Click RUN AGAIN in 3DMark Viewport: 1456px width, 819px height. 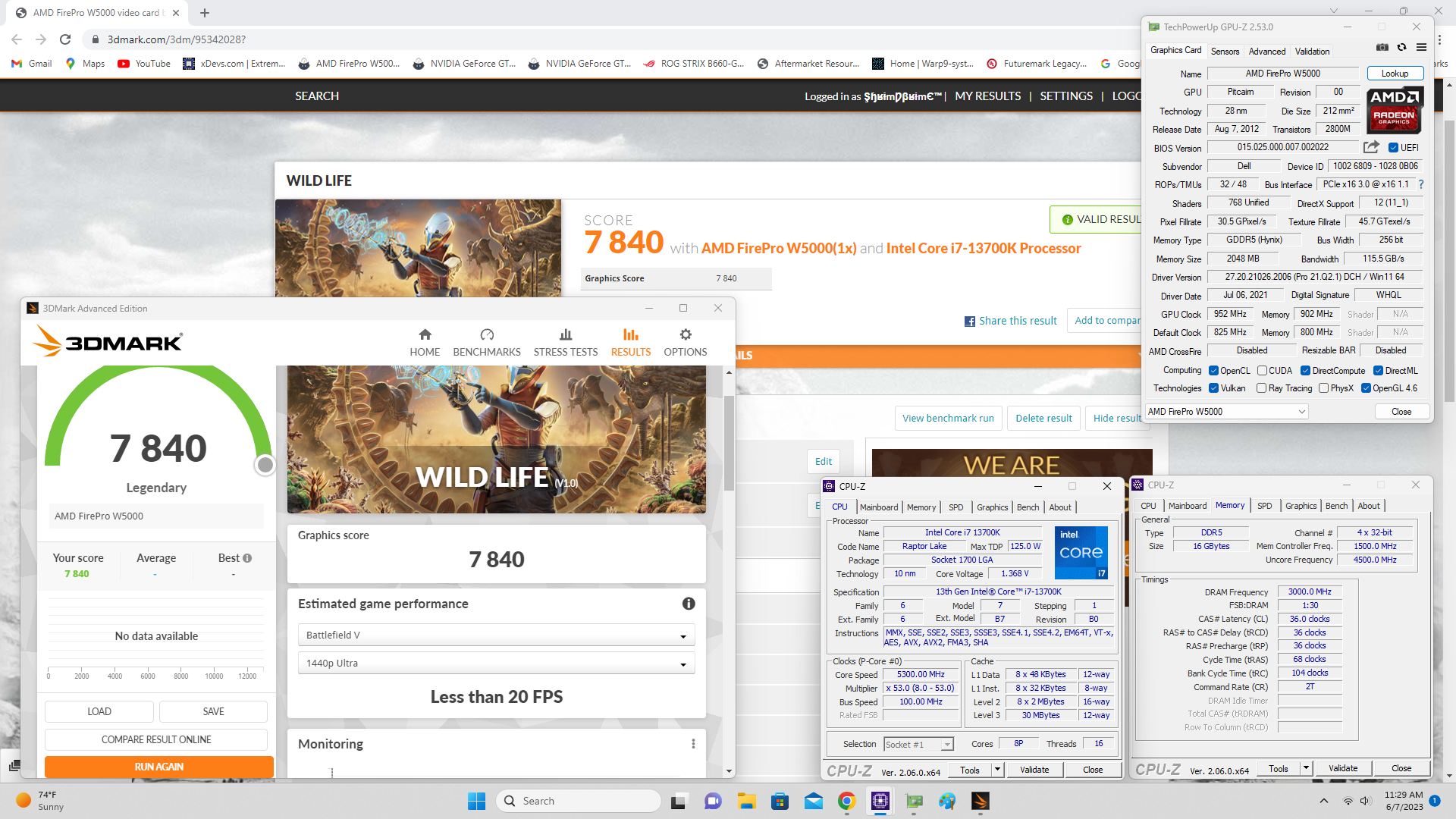click(x=159, y=767)
